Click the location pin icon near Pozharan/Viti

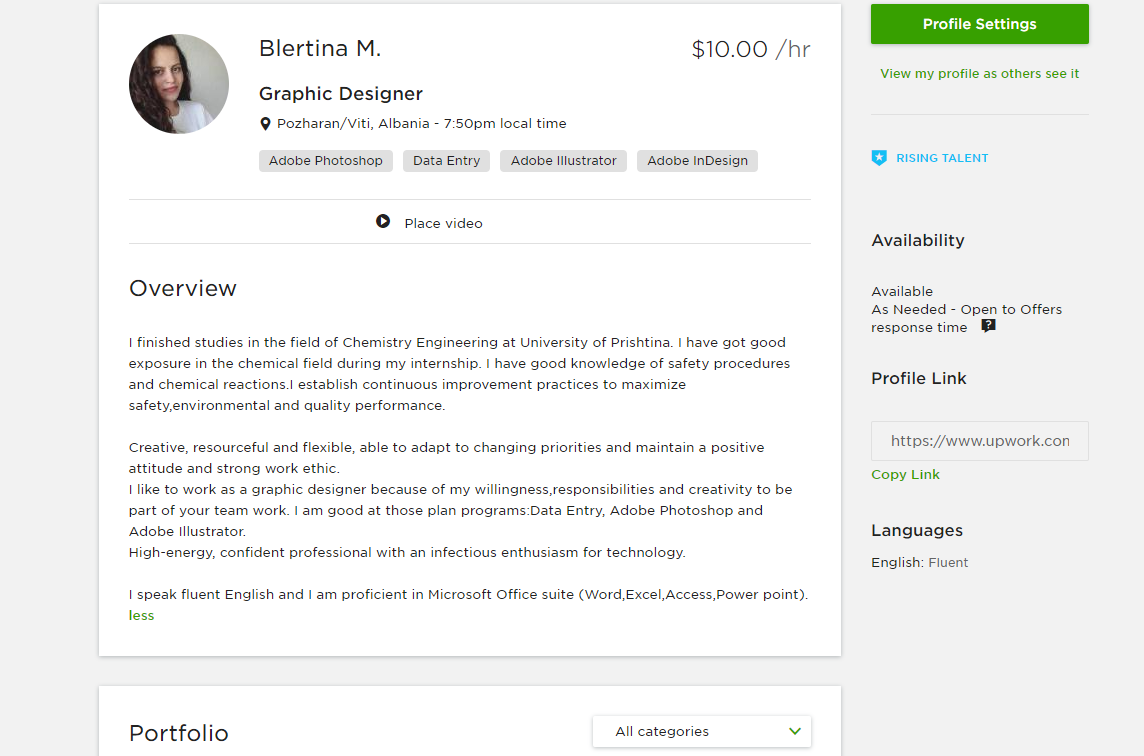coord(266,124)
